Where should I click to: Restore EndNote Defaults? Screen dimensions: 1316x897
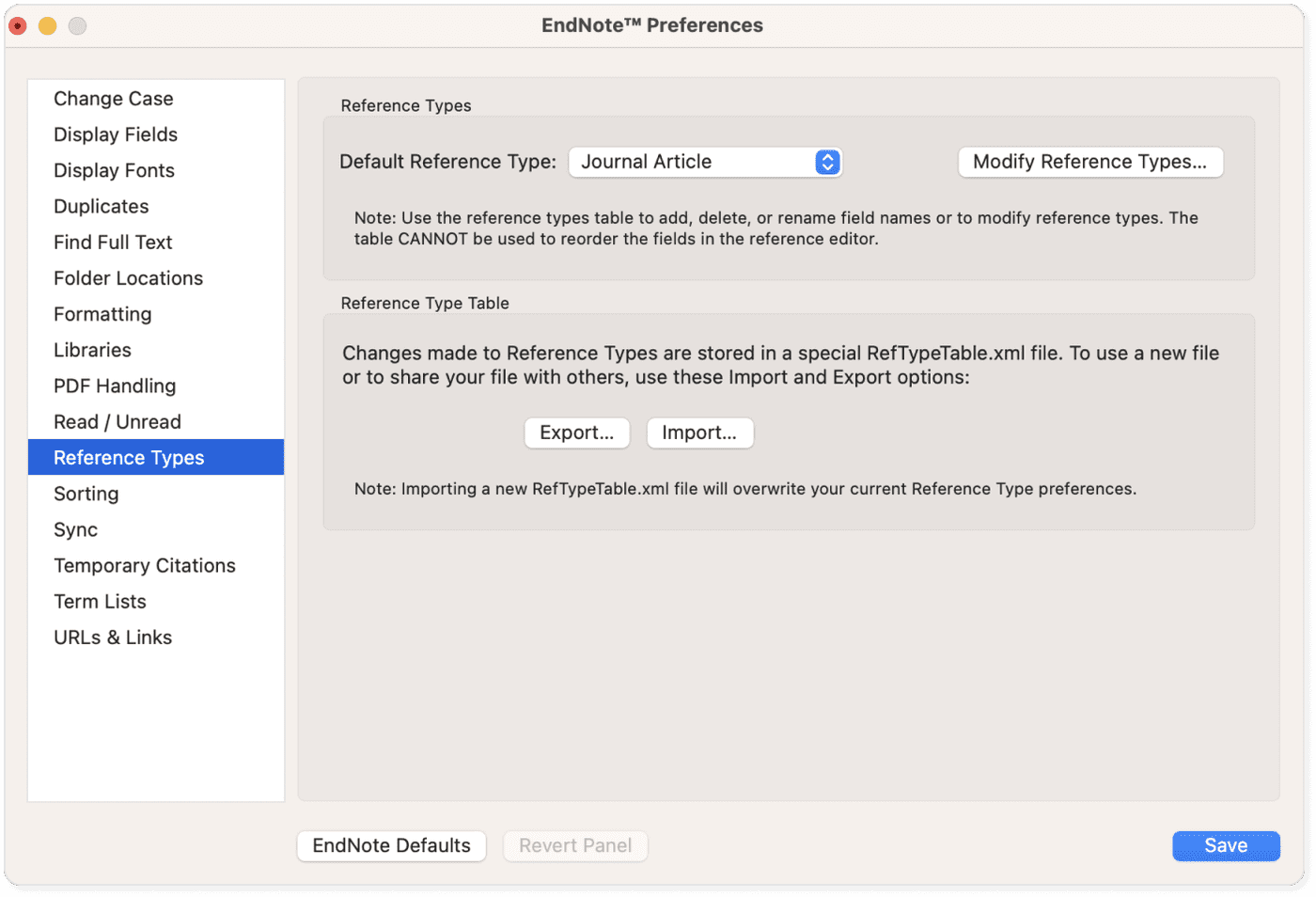coord(391,845)
